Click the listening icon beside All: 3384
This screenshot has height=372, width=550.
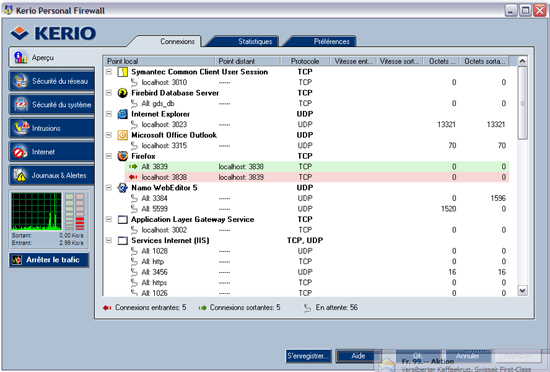pyautogui.click(x=134, y=198)
